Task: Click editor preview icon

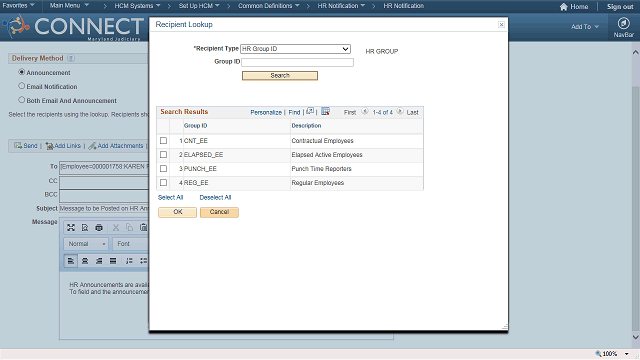Action: click(x=85, y=228)
